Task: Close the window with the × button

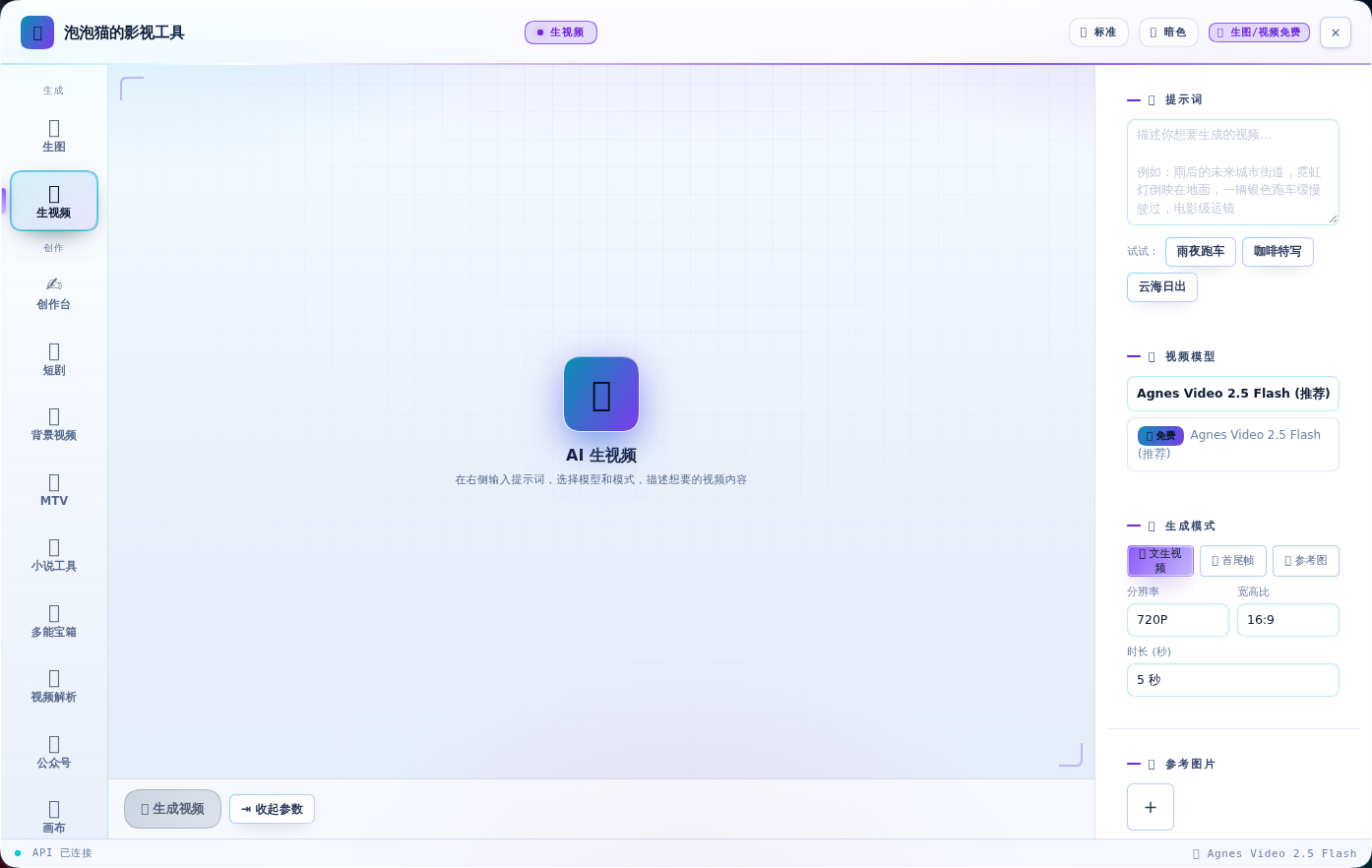Action: pyautogui.click(x=1336, y=32)
